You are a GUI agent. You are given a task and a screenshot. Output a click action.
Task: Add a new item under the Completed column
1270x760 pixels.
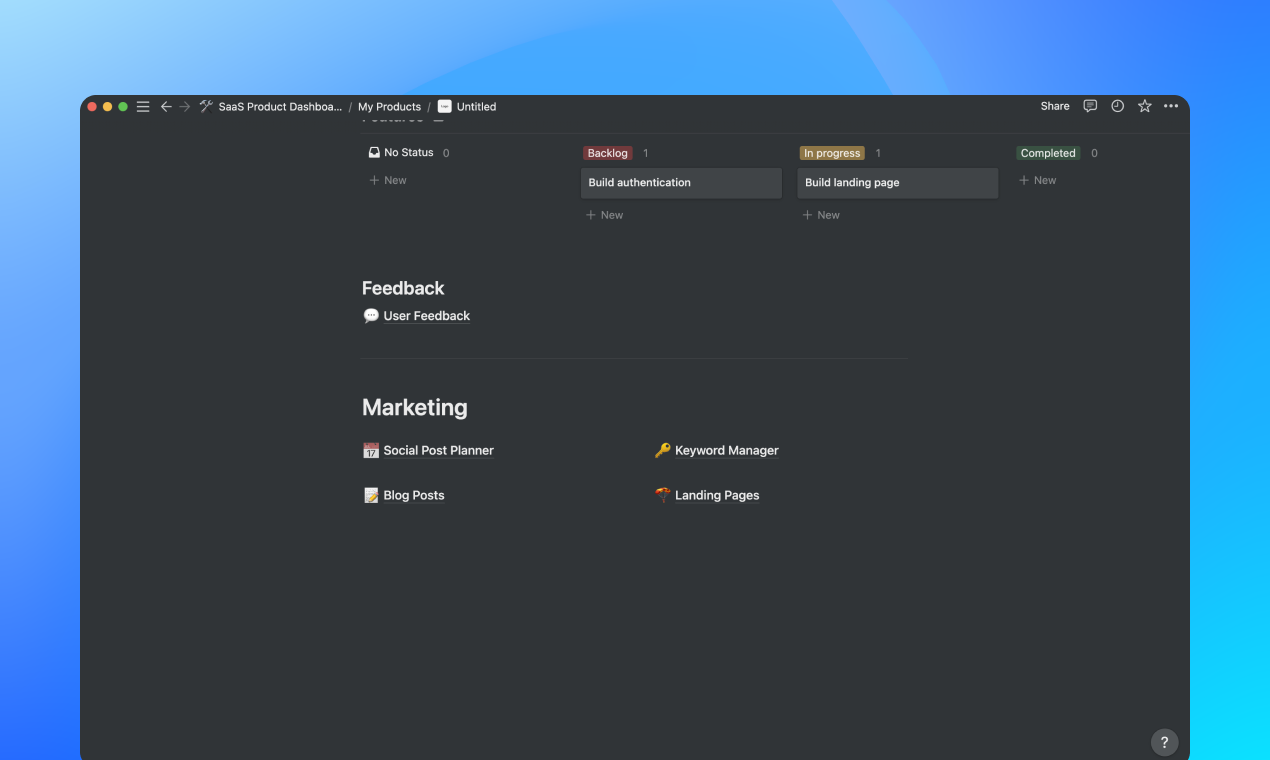point(1037,180)
